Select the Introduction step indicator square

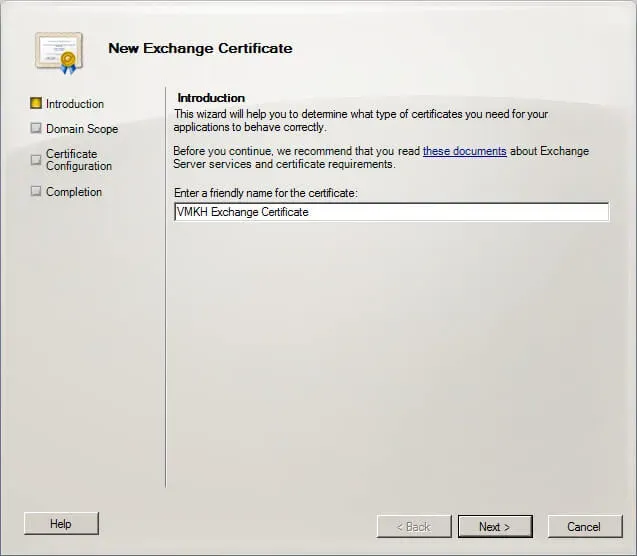click(x=36, y=103)
